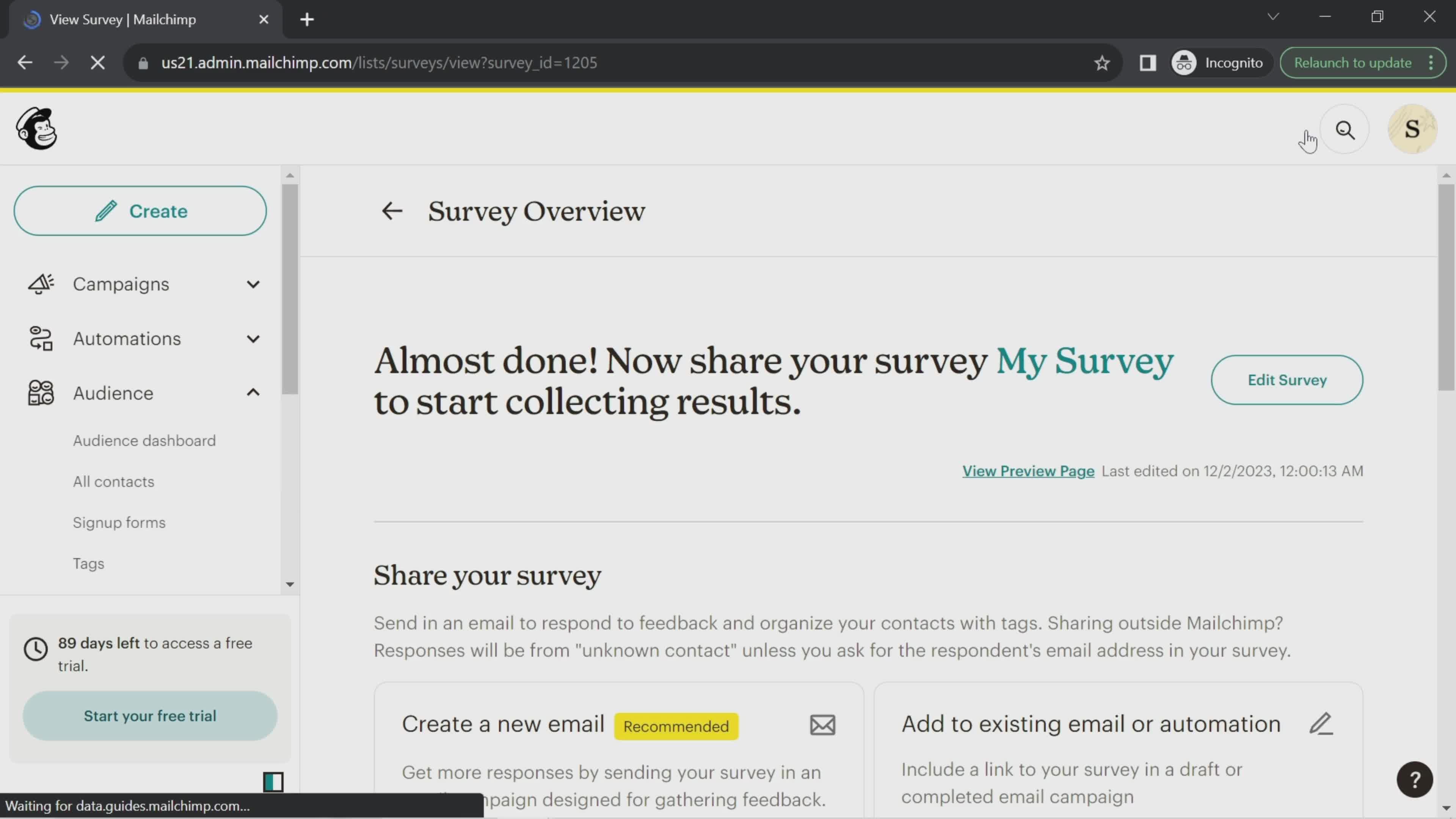Click the search icon in top right
The height and width of the screenshot is (819, 1456).
coord(1347,129)
